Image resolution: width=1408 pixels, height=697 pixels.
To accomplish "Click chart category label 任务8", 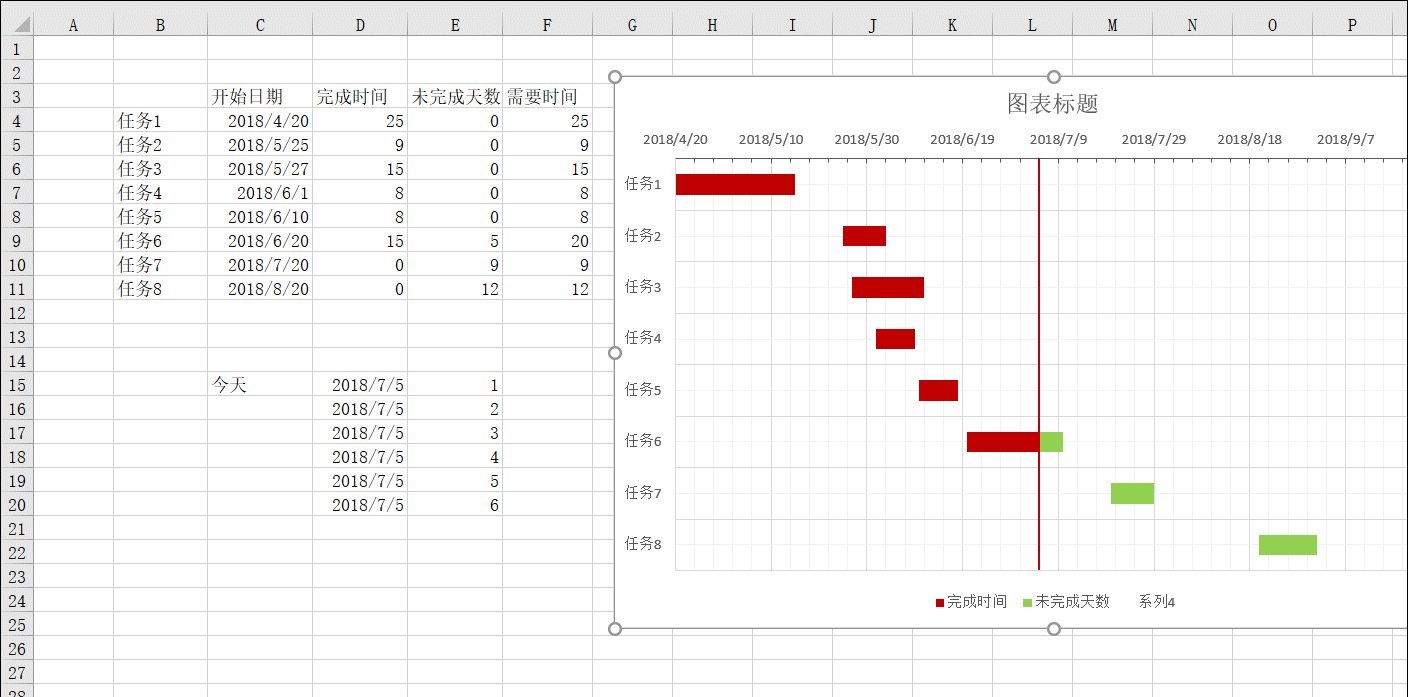I will click(643, 544).
